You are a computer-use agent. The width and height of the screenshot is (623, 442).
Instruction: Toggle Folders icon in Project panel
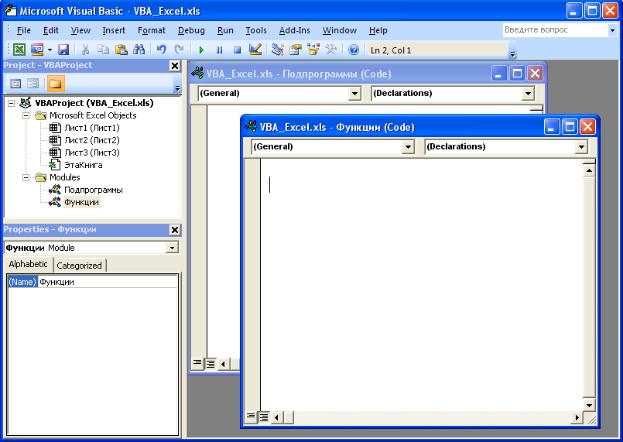pyautogui.click(x=55, y=83)
